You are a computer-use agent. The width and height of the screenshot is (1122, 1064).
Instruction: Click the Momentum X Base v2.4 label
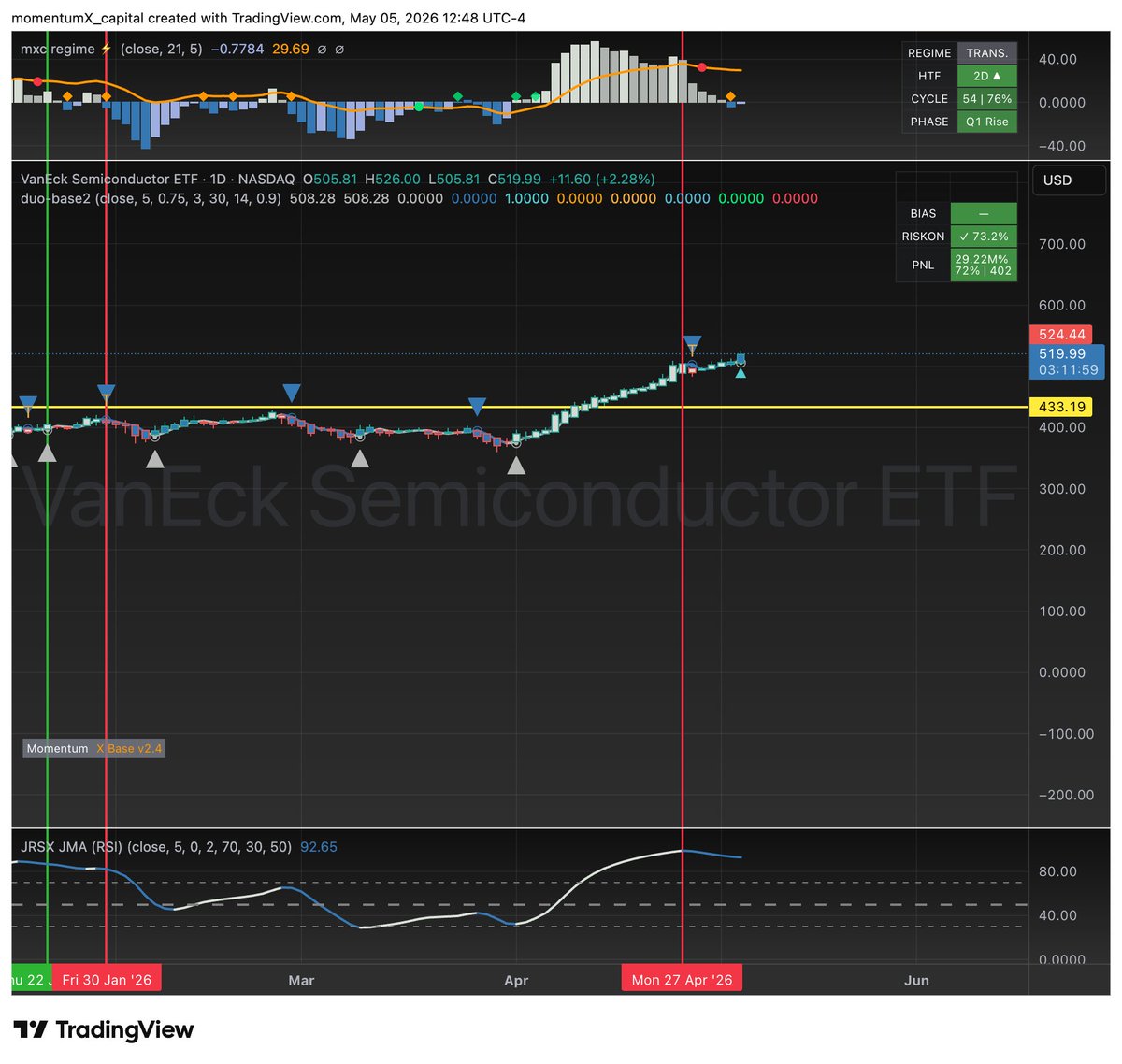[93, 748]
